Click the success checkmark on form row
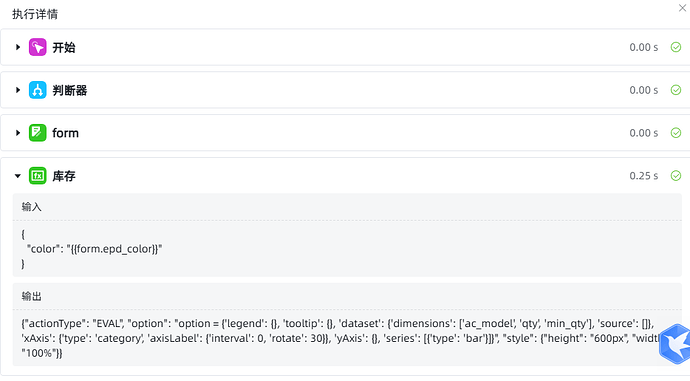The width and height of the screenshot is (690, 381). click(676, 133)
